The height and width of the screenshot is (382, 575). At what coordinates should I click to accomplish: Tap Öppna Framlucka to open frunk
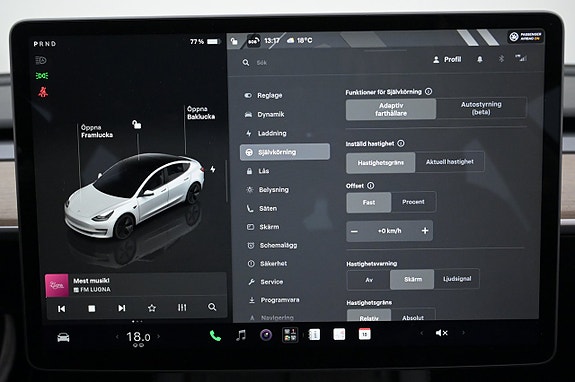(97, 131)
